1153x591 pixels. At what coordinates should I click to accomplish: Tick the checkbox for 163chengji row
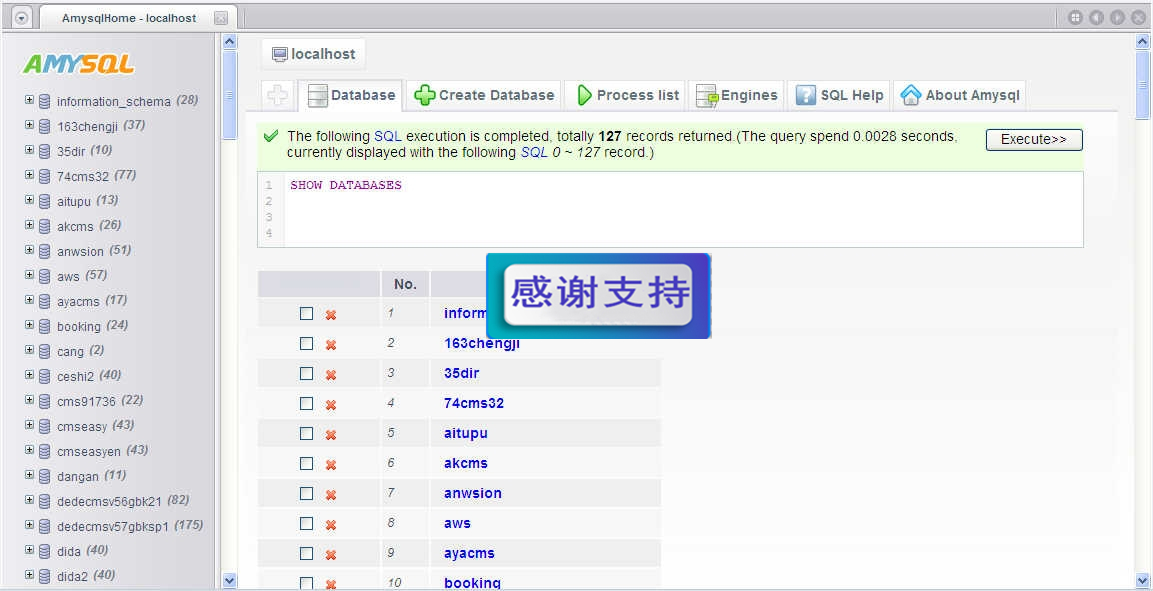[307, 343]
